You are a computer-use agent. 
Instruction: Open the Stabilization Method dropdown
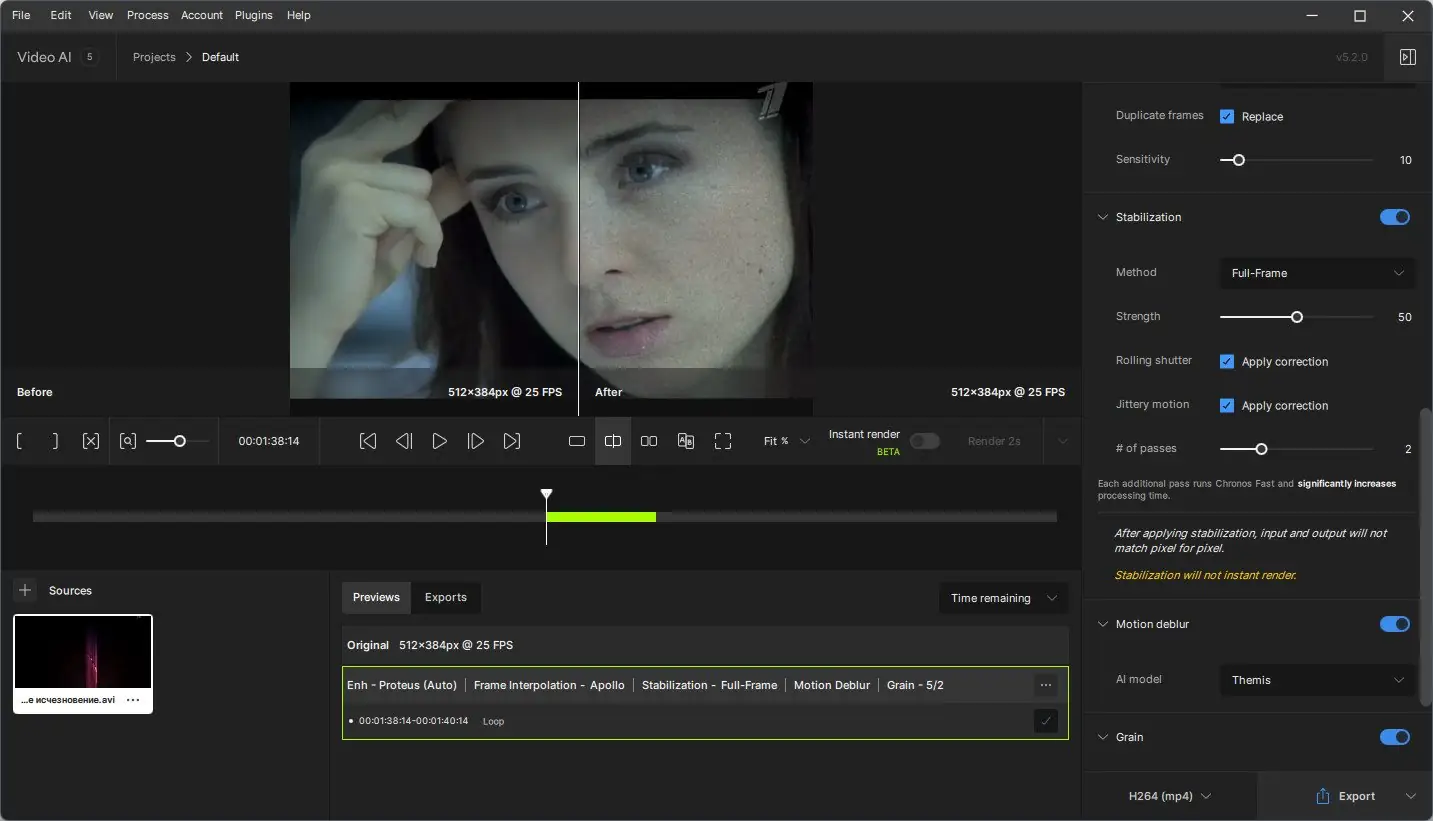click(x=1317, y=273)
